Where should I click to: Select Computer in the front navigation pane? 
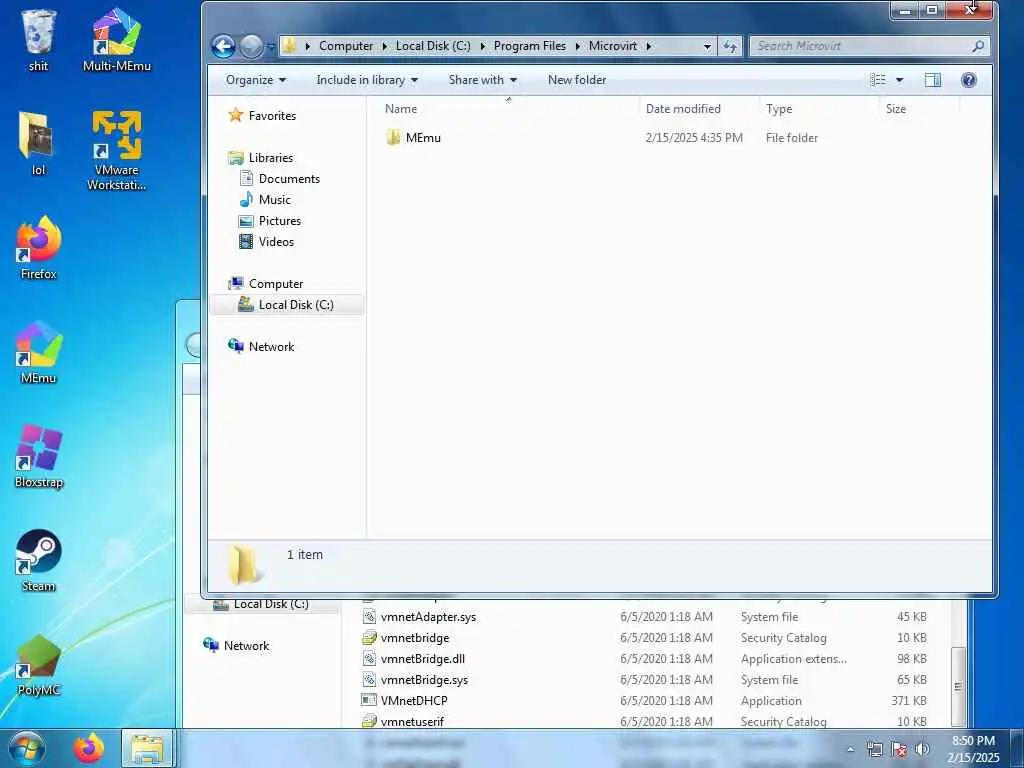coord(276,284)
